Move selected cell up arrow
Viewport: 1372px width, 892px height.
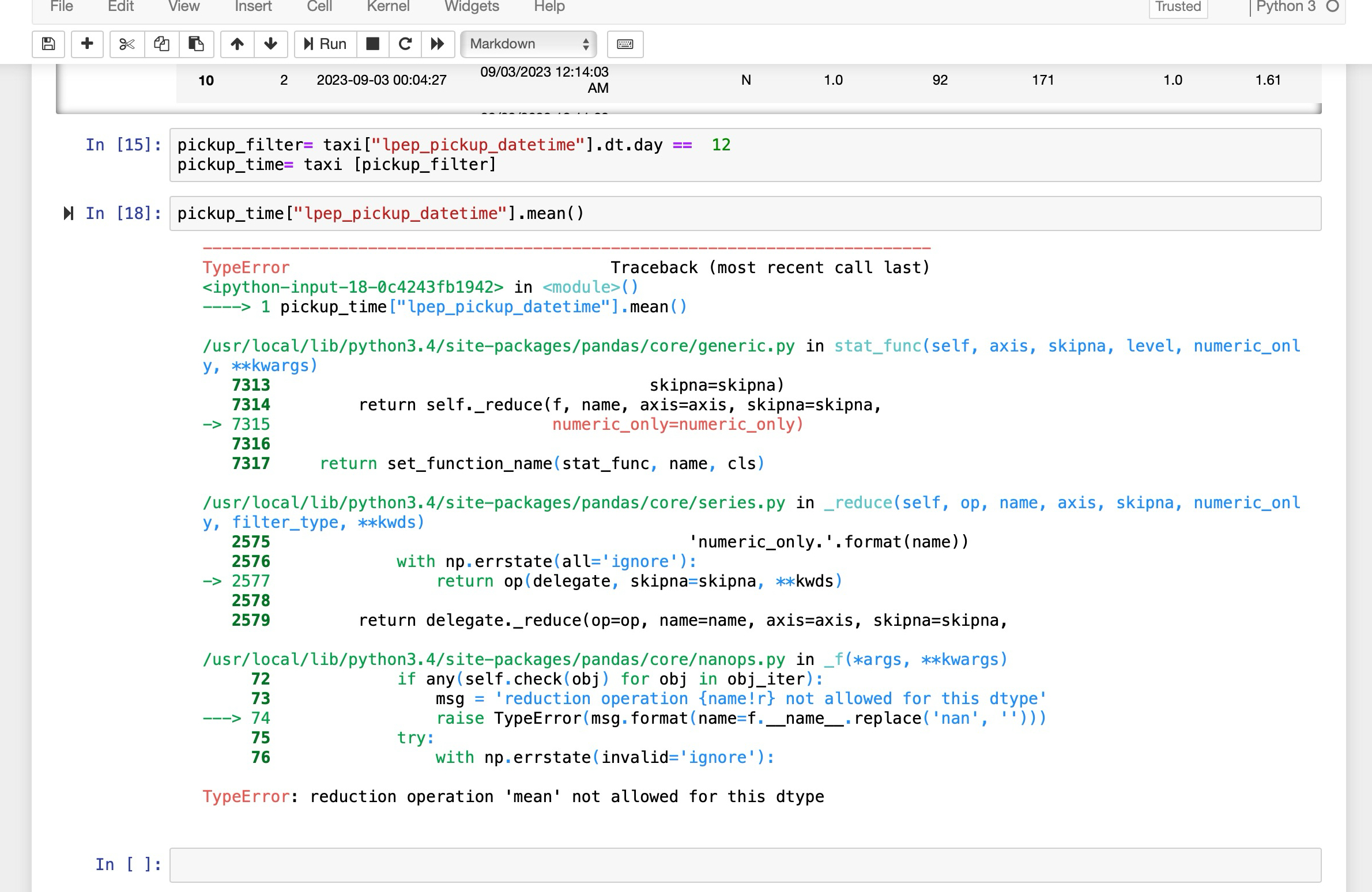[237, 44]
